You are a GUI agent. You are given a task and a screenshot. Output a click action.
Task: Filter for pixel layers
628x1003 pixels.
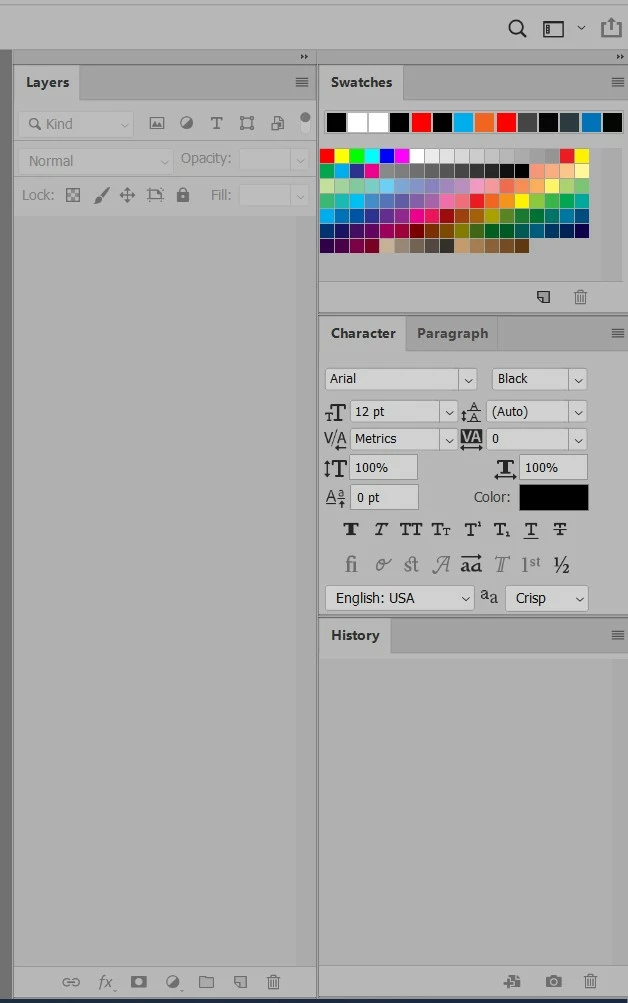[157, 123]
